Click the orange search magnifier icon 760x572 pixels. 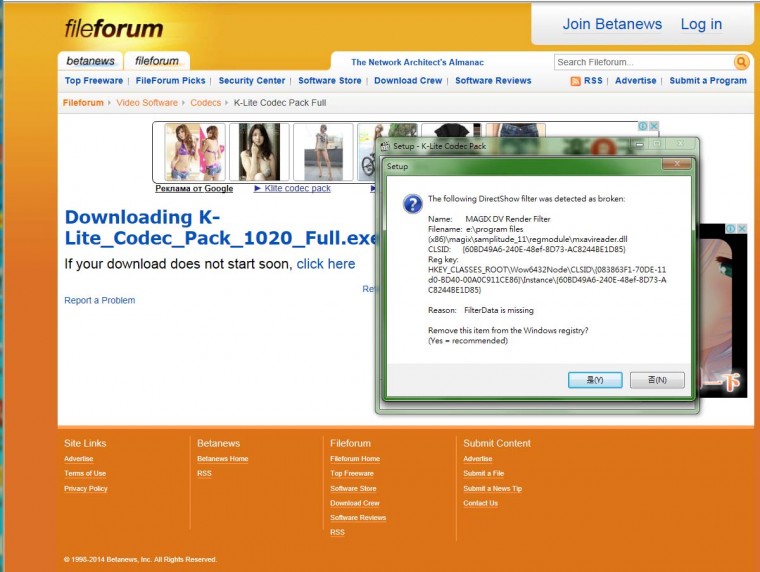click(741, 62)
